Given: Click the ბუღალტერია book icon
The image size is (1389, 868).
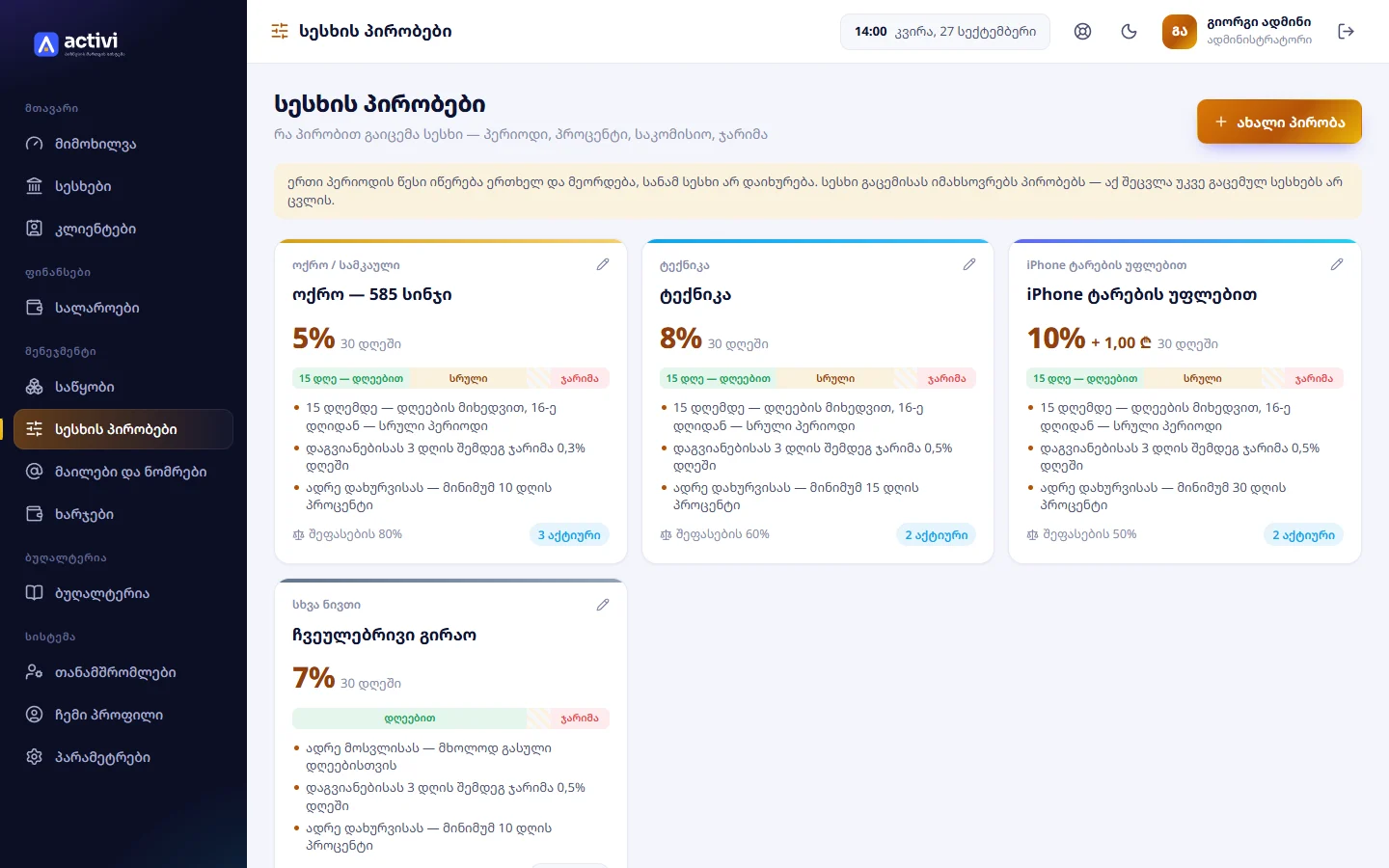Looking at the screenshot, I should pos(35,593).
